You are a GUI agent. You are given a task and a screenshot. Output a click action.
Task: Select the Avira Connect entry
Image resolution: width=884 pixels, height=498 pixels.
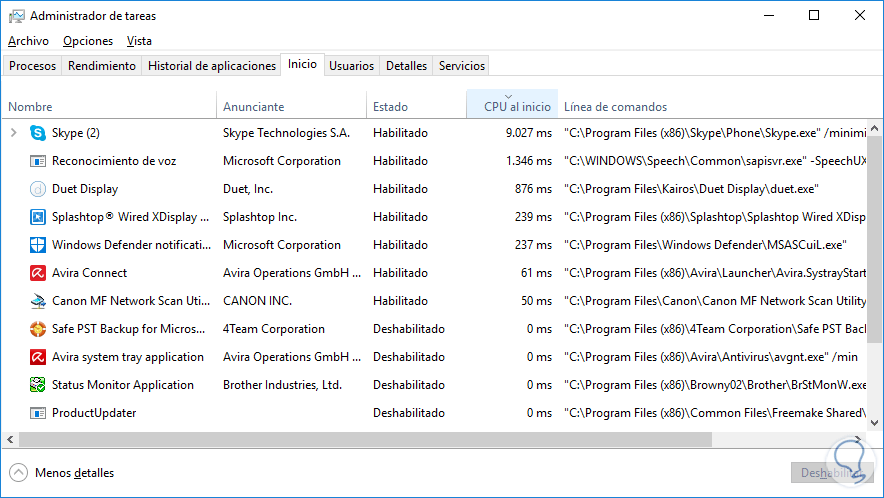tap(90, 273)
